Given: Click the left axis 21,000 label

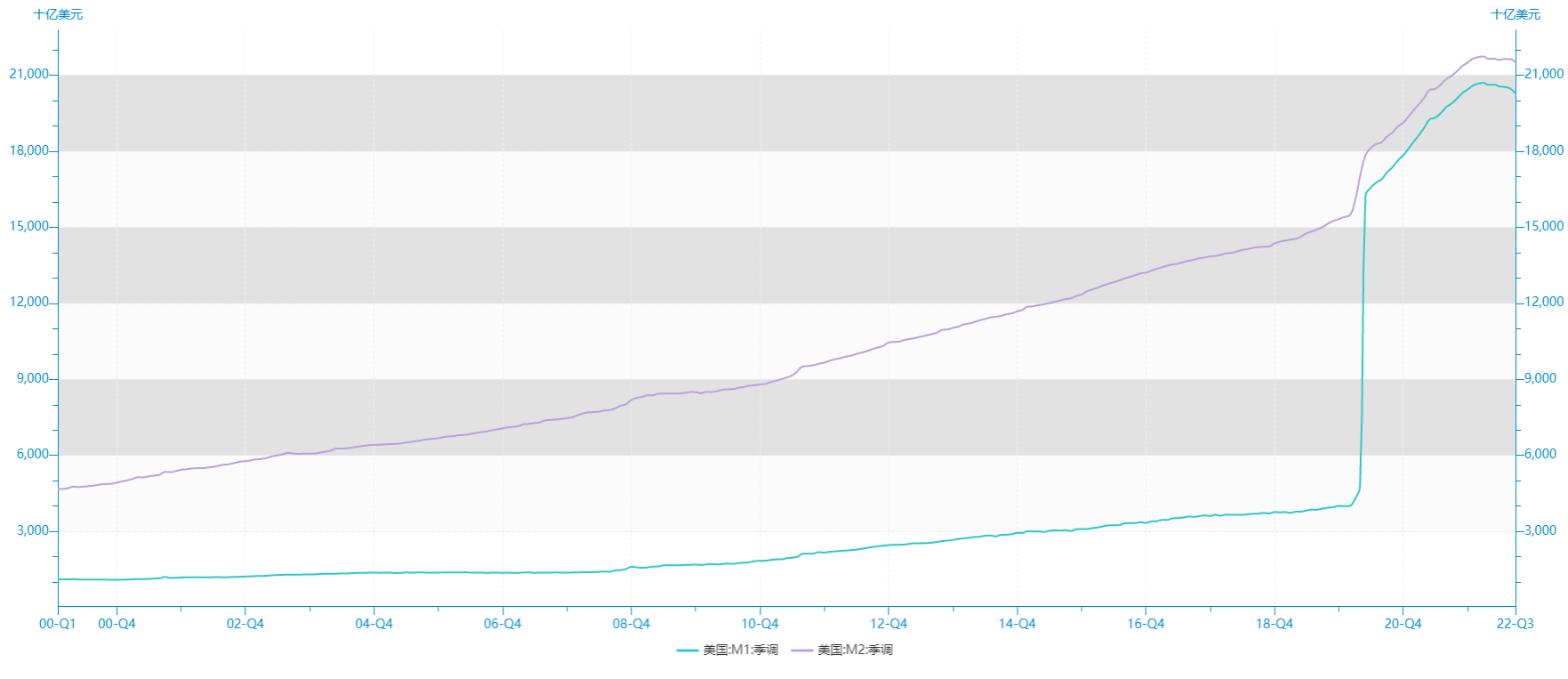Looking at the screenshot, I should (29, 74).
